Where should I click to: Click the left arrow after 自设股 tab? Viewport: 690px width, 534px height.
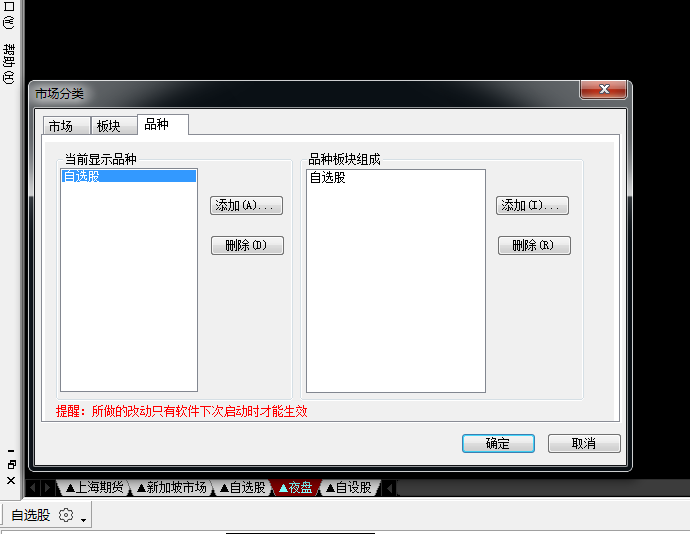(x=389, y=488)
